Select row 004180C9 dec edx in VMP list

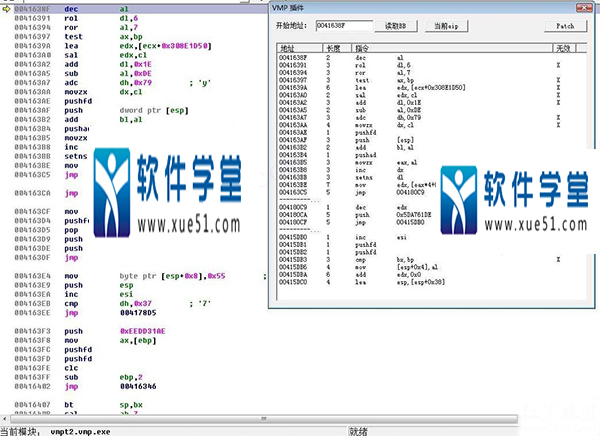pyautogui.click(x=359, y=207)
